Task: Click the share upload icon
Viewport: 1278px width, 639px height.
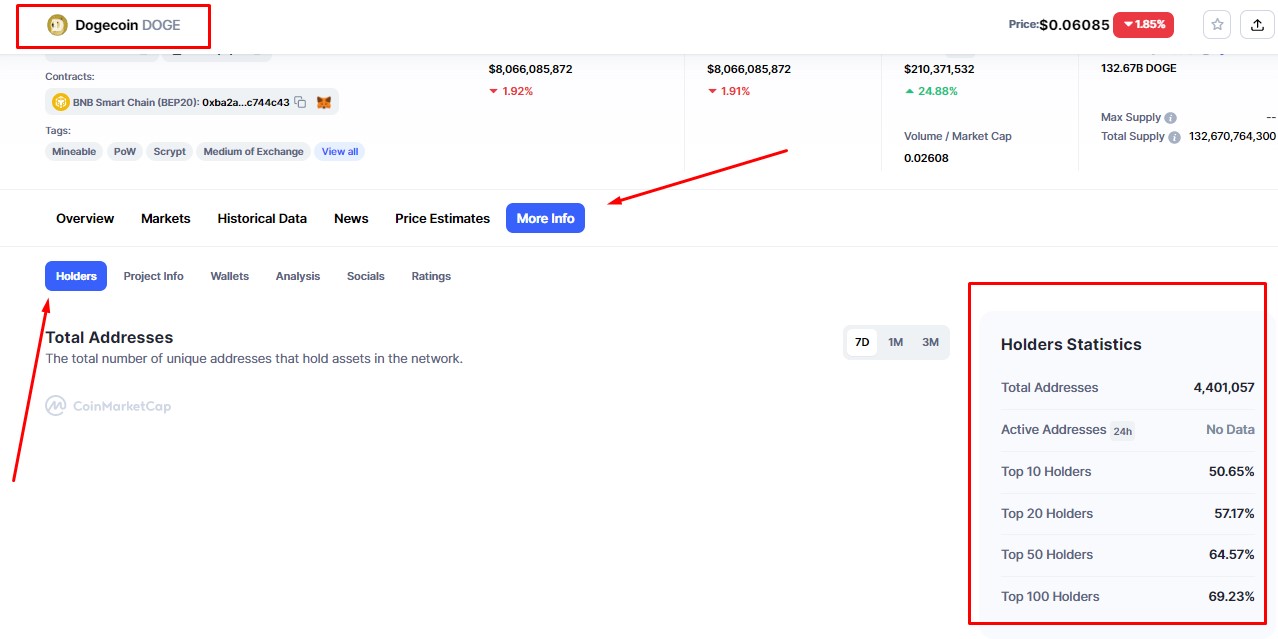Action: coord(1257,25)
